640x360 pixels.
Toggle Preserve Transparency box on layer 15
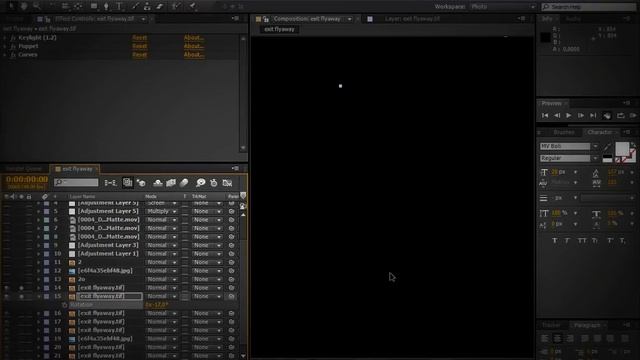pos(185,296)
